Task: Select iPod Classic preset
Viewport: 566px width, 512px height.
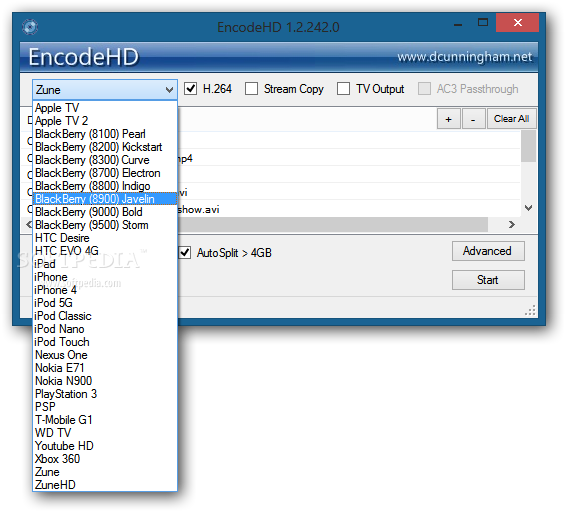Action: coord(105,316)
